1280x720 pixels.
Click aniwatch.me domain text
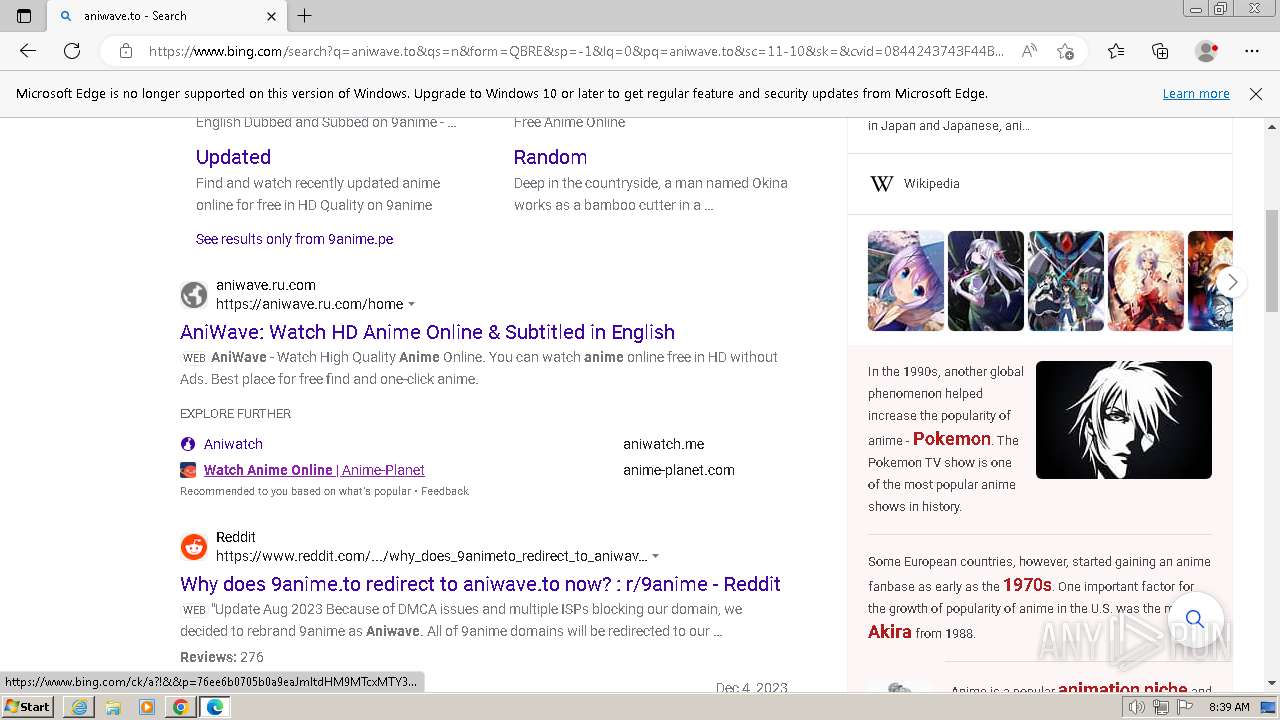[663, 444]
